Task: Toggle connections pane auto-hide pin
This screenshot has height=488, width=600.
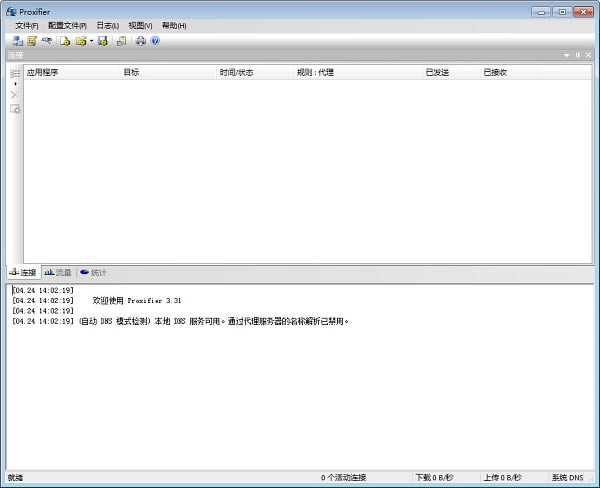Action: 578,55
